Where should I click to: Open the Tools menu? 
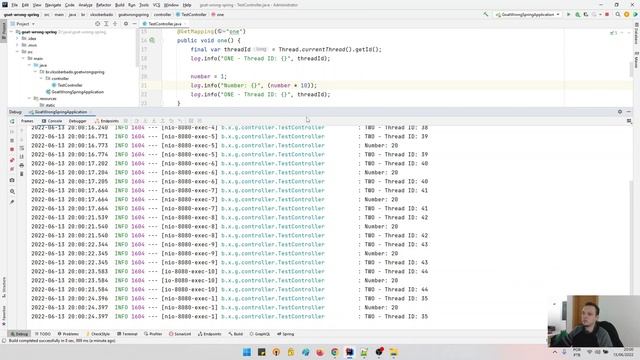click(144, 5)
